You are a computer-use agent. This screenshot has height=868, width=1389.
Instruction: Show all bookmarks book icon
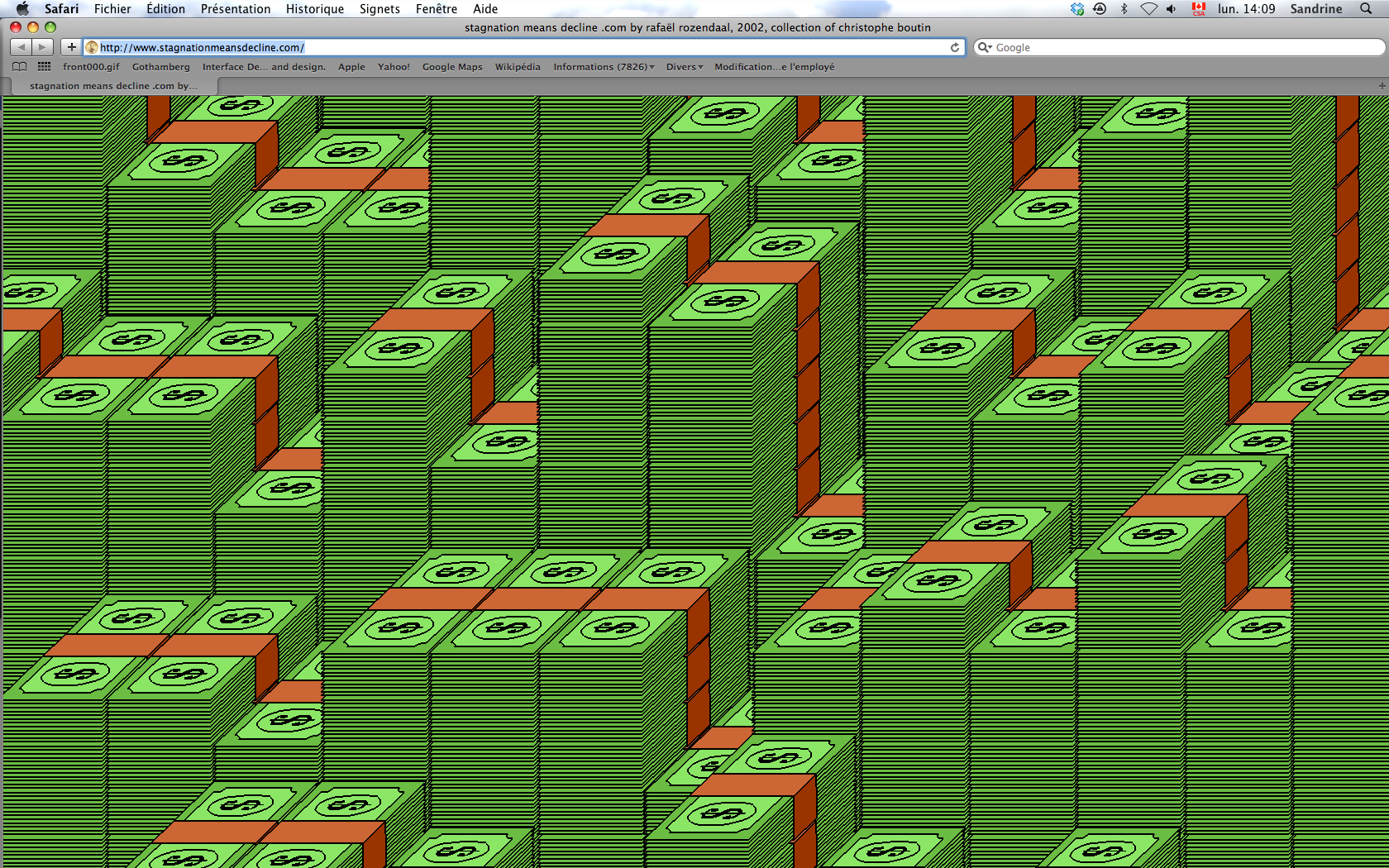click(20, 67)
